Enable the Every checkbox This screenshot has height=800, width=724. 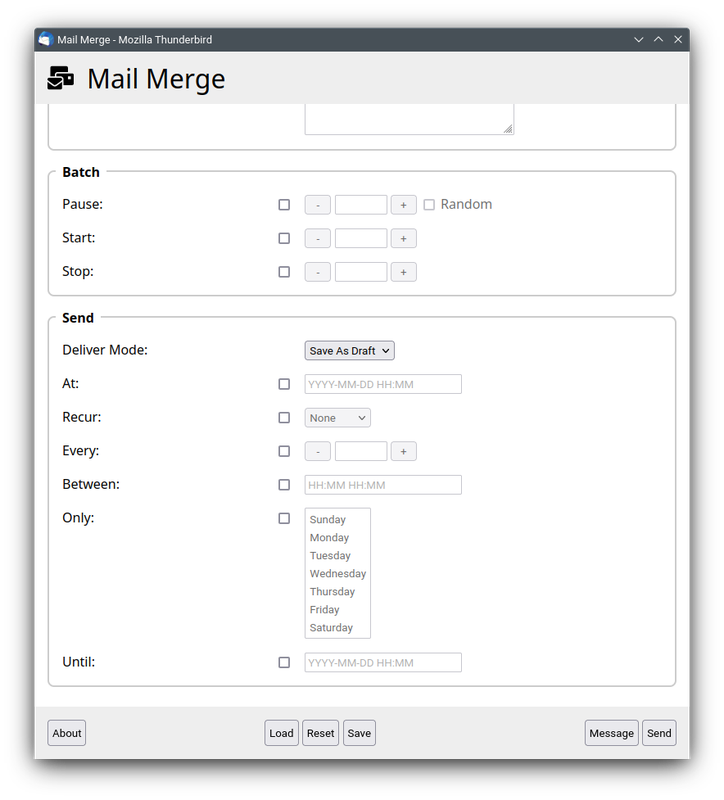click(284, 452)
